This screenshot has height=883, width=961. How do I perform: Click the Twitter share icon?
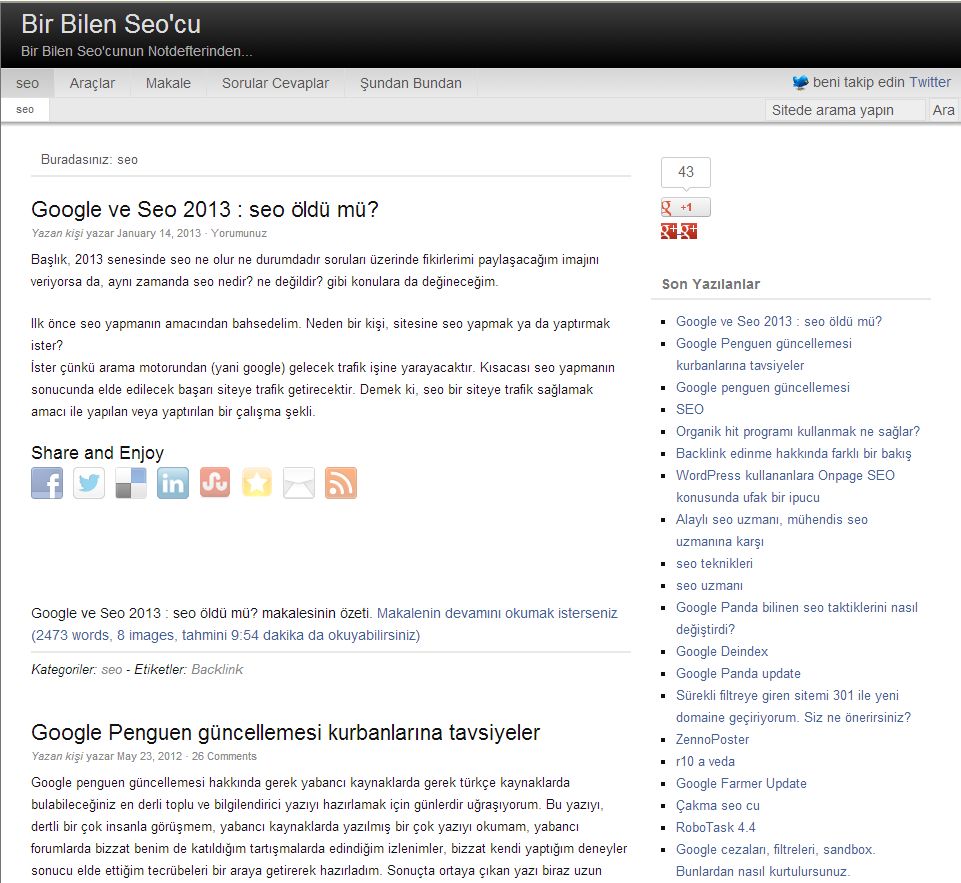click(89, 483)
